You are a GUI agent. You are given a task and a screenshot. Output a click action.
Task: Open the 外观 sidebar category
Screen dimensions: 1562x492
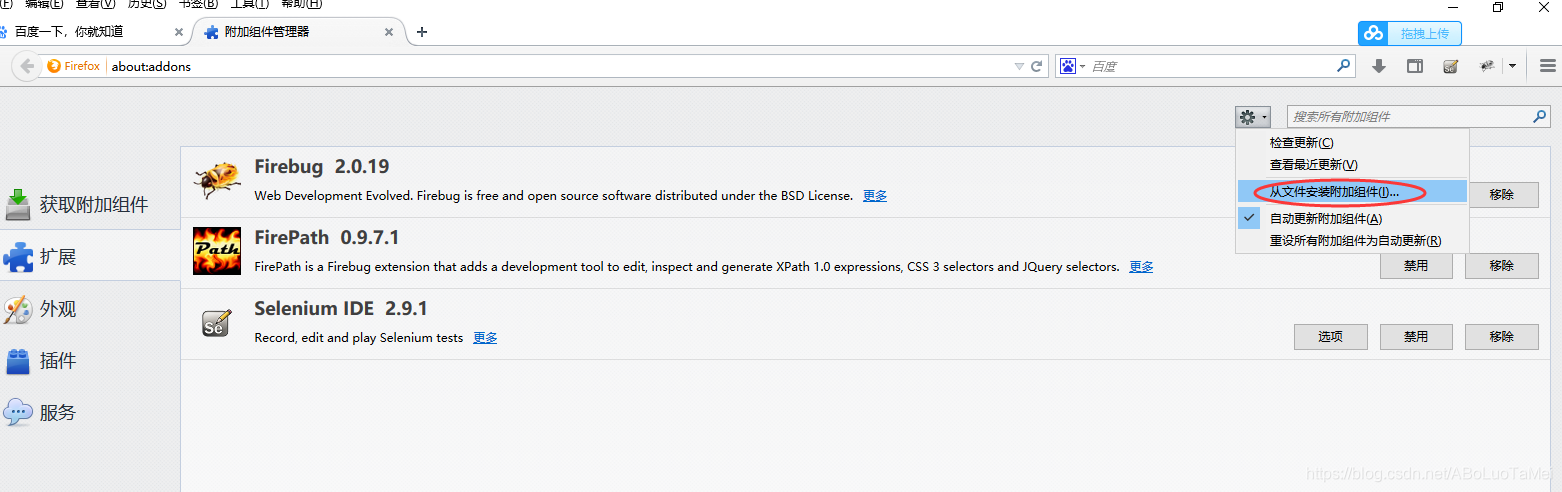[90, 309]
